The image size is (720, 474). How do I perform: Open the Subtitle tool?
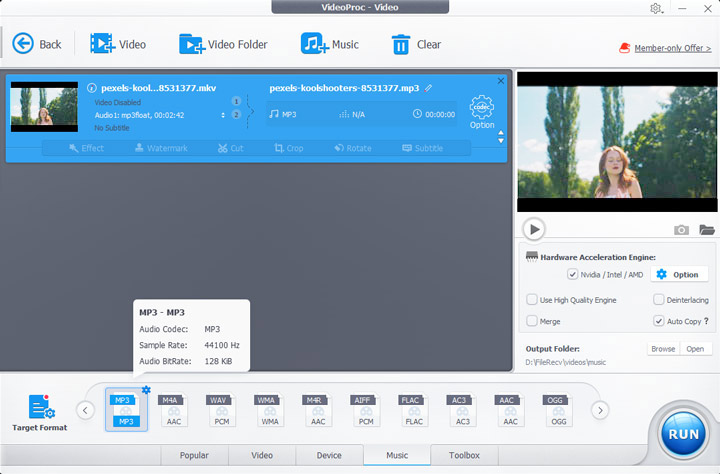point(422,148)
